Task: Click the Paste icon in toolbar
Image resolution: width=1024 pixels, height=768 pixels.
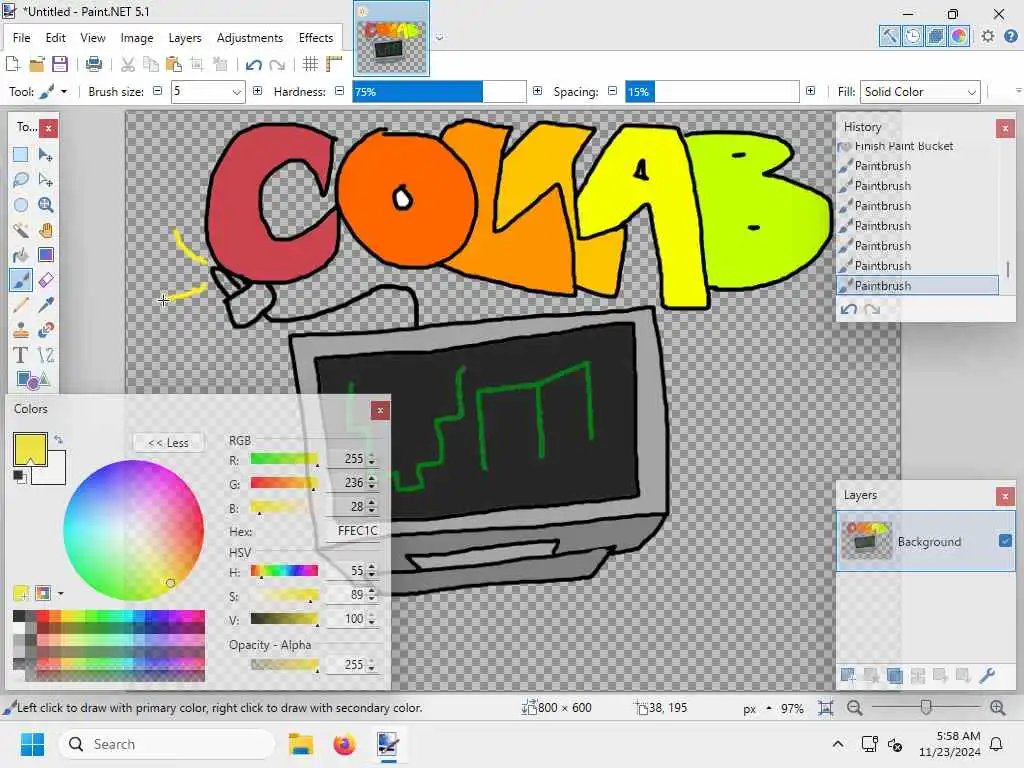Action: click(x=174, y=64)
